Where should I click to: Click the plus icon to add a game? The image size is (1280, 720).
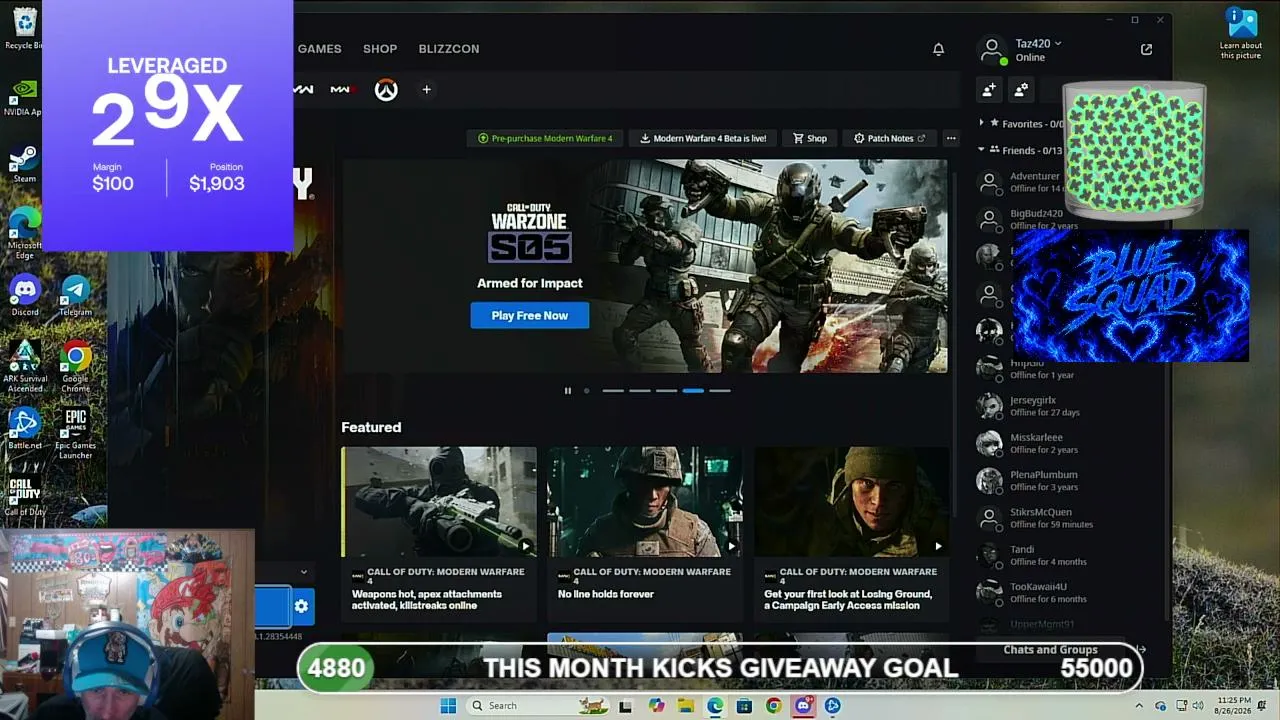pyautogui.click(x=426, y=90)
